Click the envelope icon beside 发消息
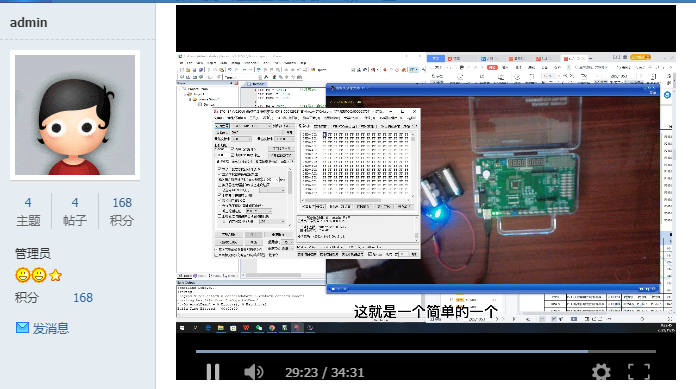This screenshot has height=389, width=696. tap(22, 328)
